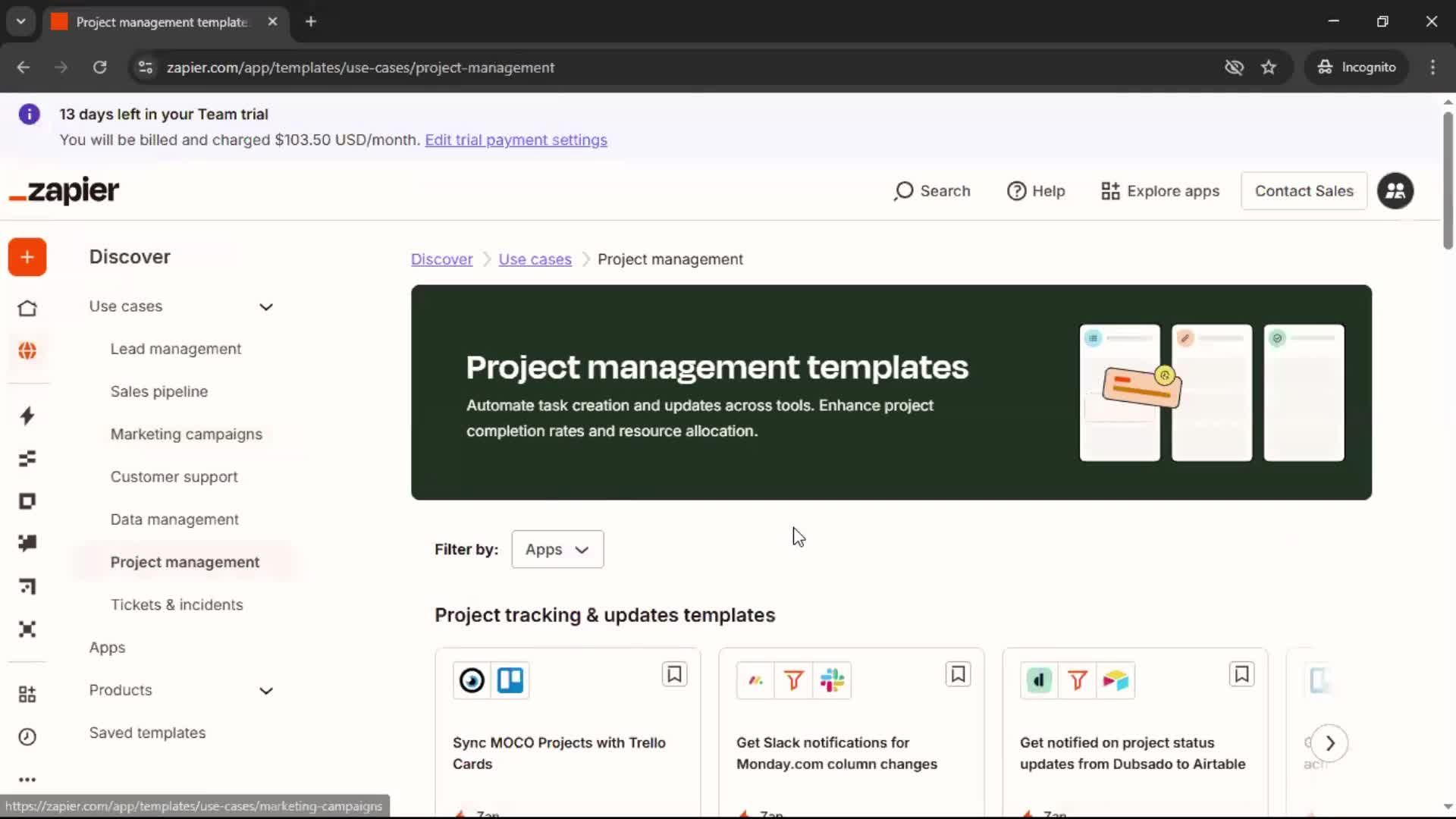Select Sales pipeline use case
Image resolution: width=1456 pixels, height=819 pixels.
(x=159, y=391)
